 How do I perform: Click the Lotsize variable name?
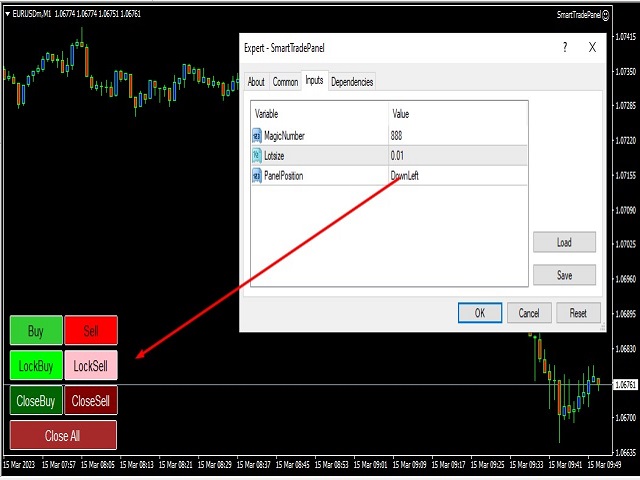pyautogui.click(x=274, y=156)
